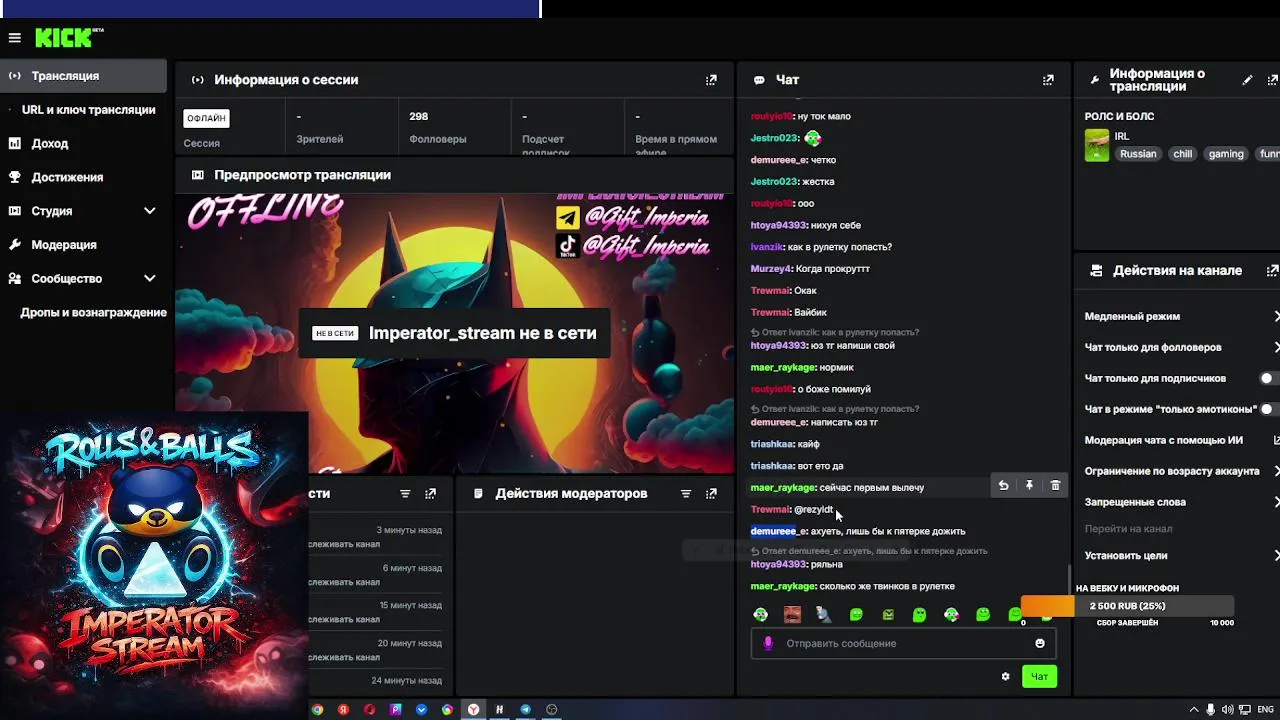Pick the third quick emote

point(824,614)
